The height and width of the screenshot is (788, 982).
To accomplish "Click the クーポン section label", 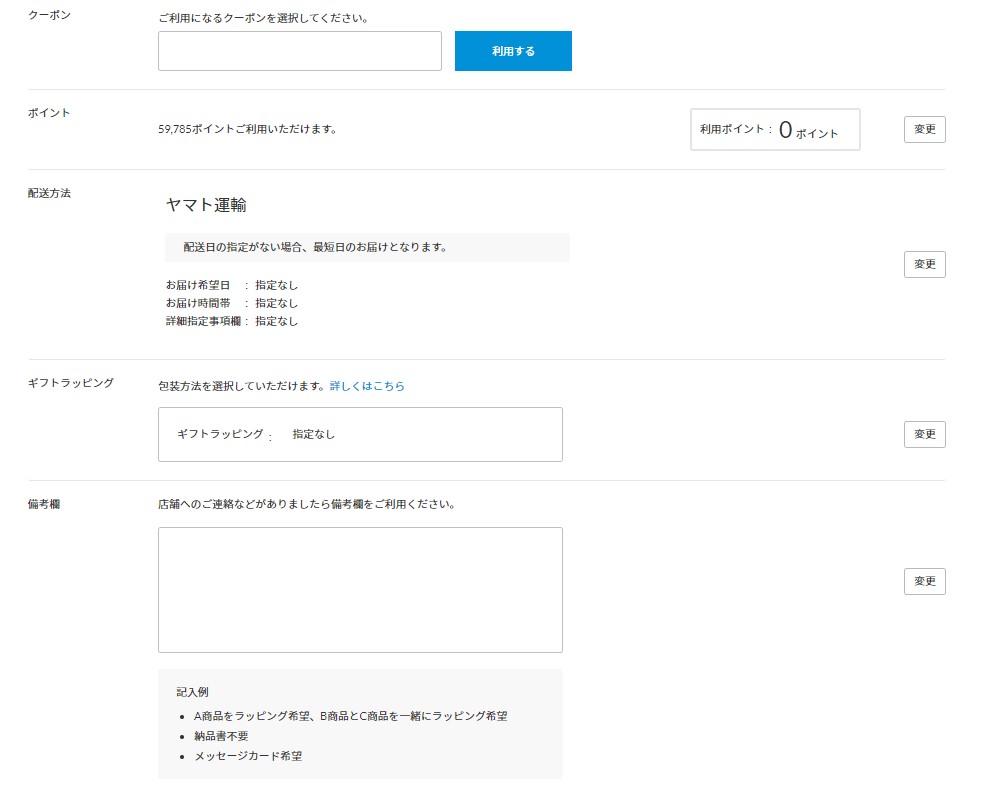I will pyautogui.click(x=49, y=18).
